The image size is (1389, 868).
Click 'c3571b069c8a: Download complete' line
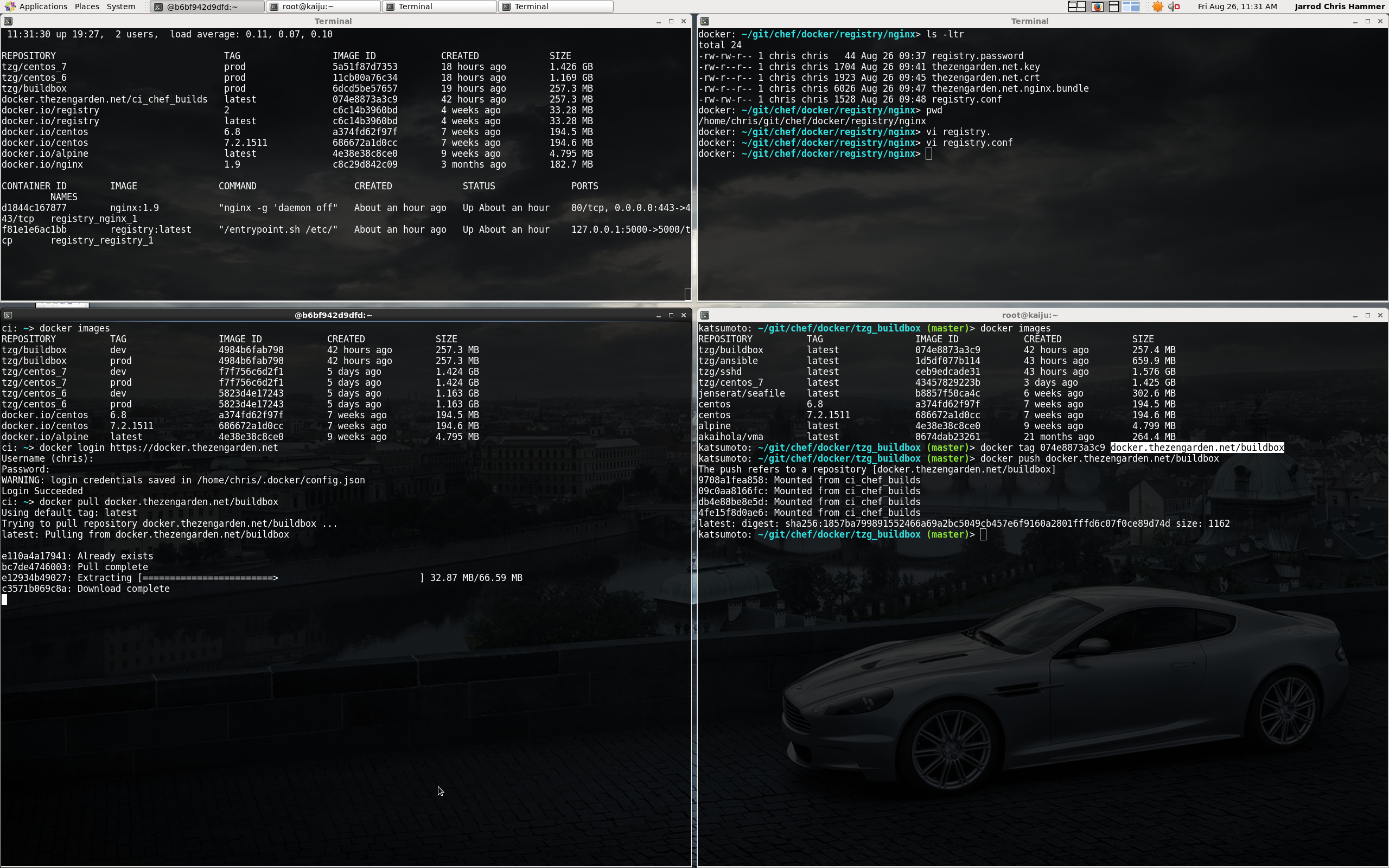[x=86, y=589]
